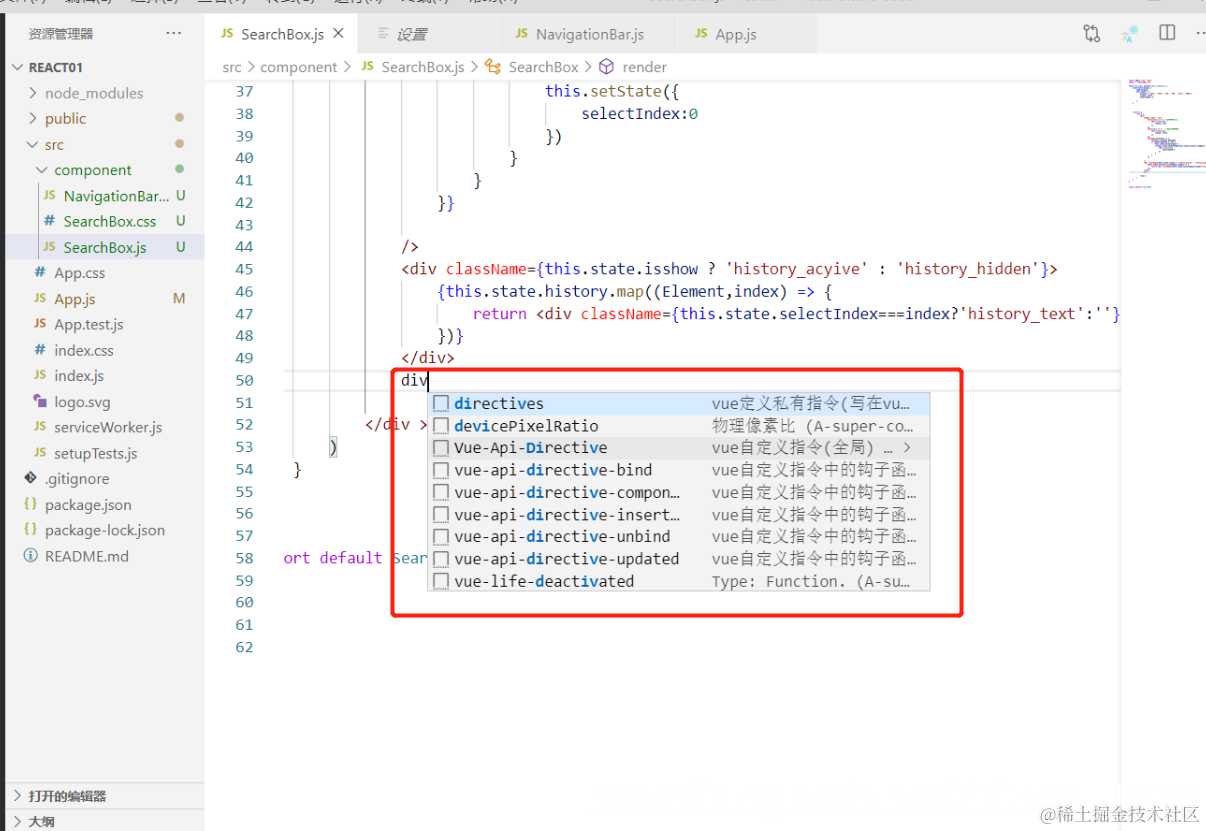Click snippet icon beside devicePixelRatio suggestion
This screenshot has width=1206, height=831.
click(441, 426)
